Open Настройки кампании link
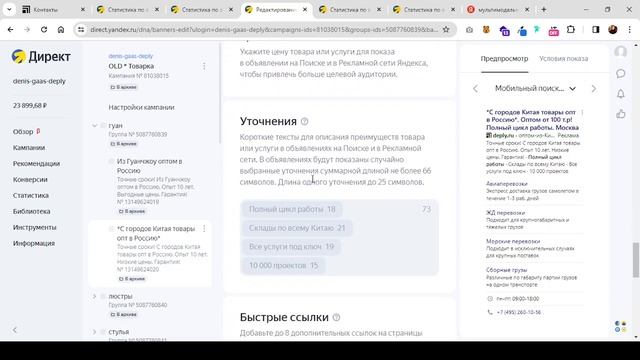640x360 pixels. (x=141, y=107)
